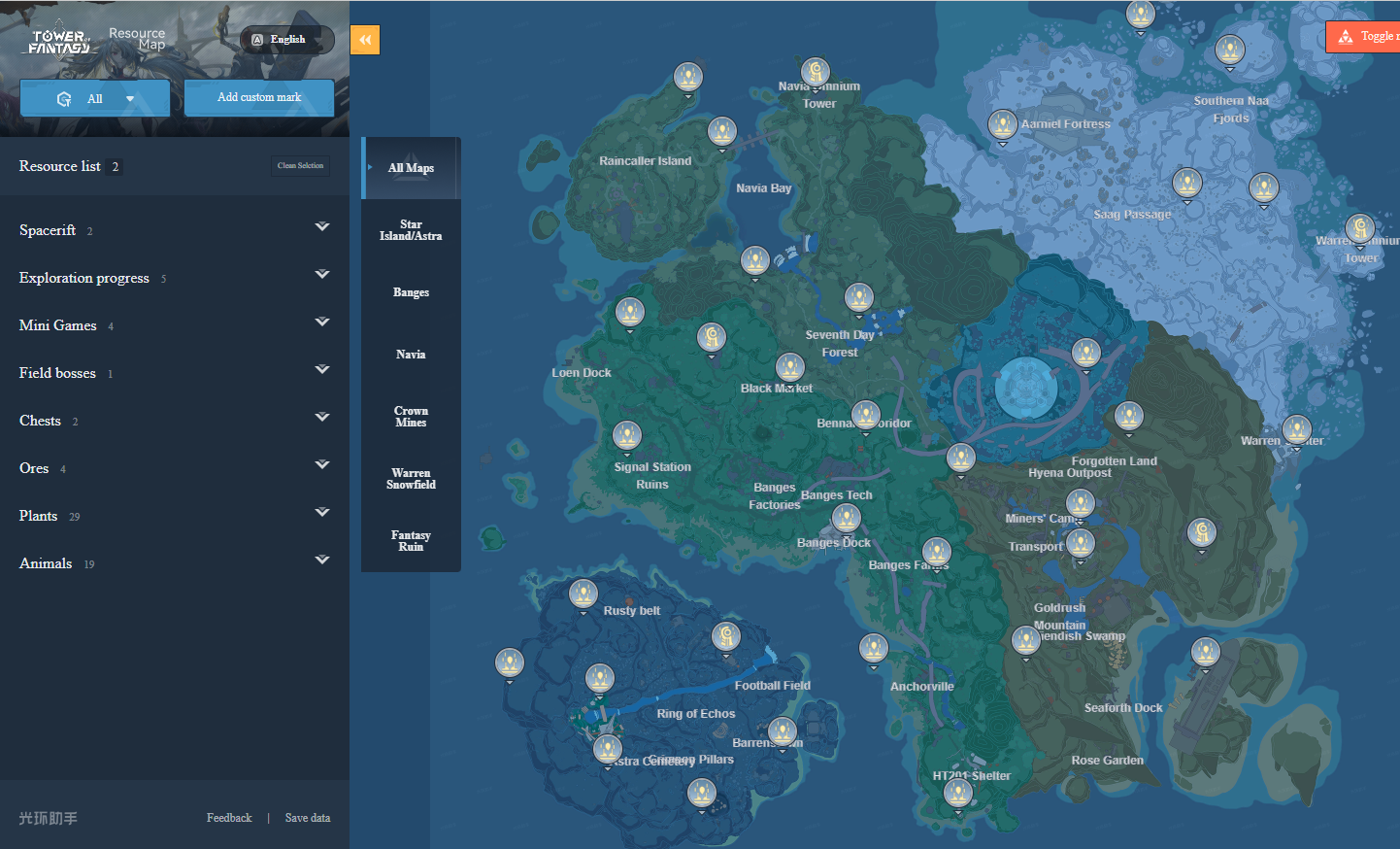Click the Navia Bay map label
The width and height of the screenshot is (1400, 849).
click(x=764, y=188)
